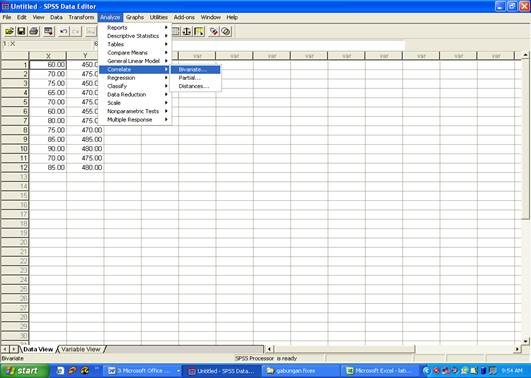
Task: Click the Print toolbar icon
Action: click(x=34, y=32)
